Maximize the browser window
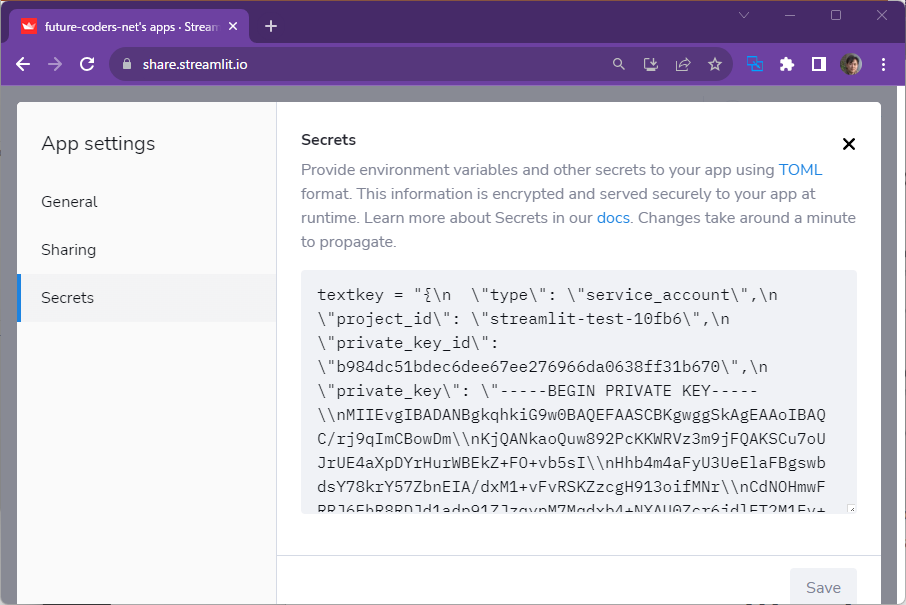Image resolution: width=906 pixels, height=605 pixels. click(x=836, y=15)
